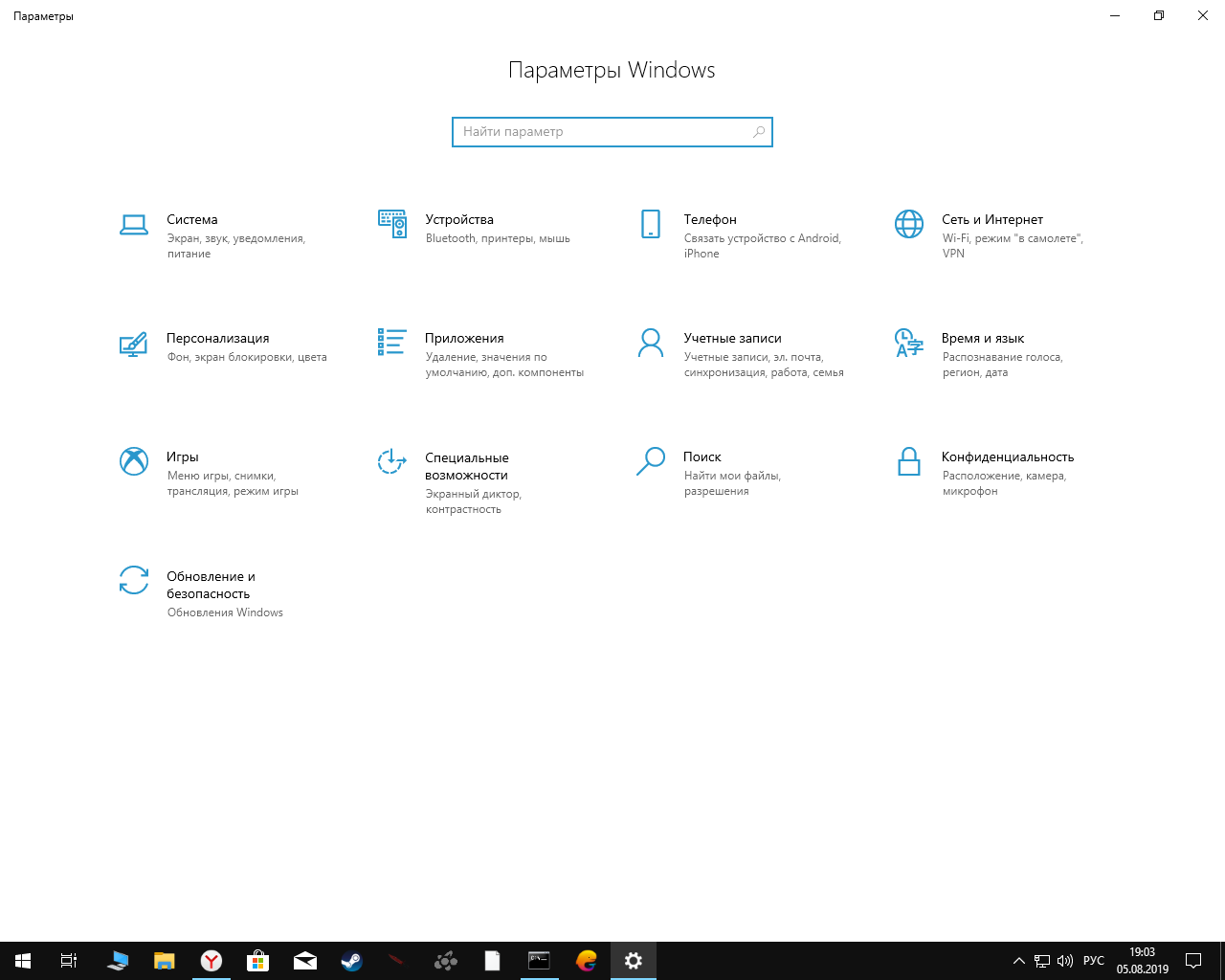Switch to the command prompt taskbar window
This screenshot has height=980, width=1225.
pyautogui.click(x=539, y=961)
